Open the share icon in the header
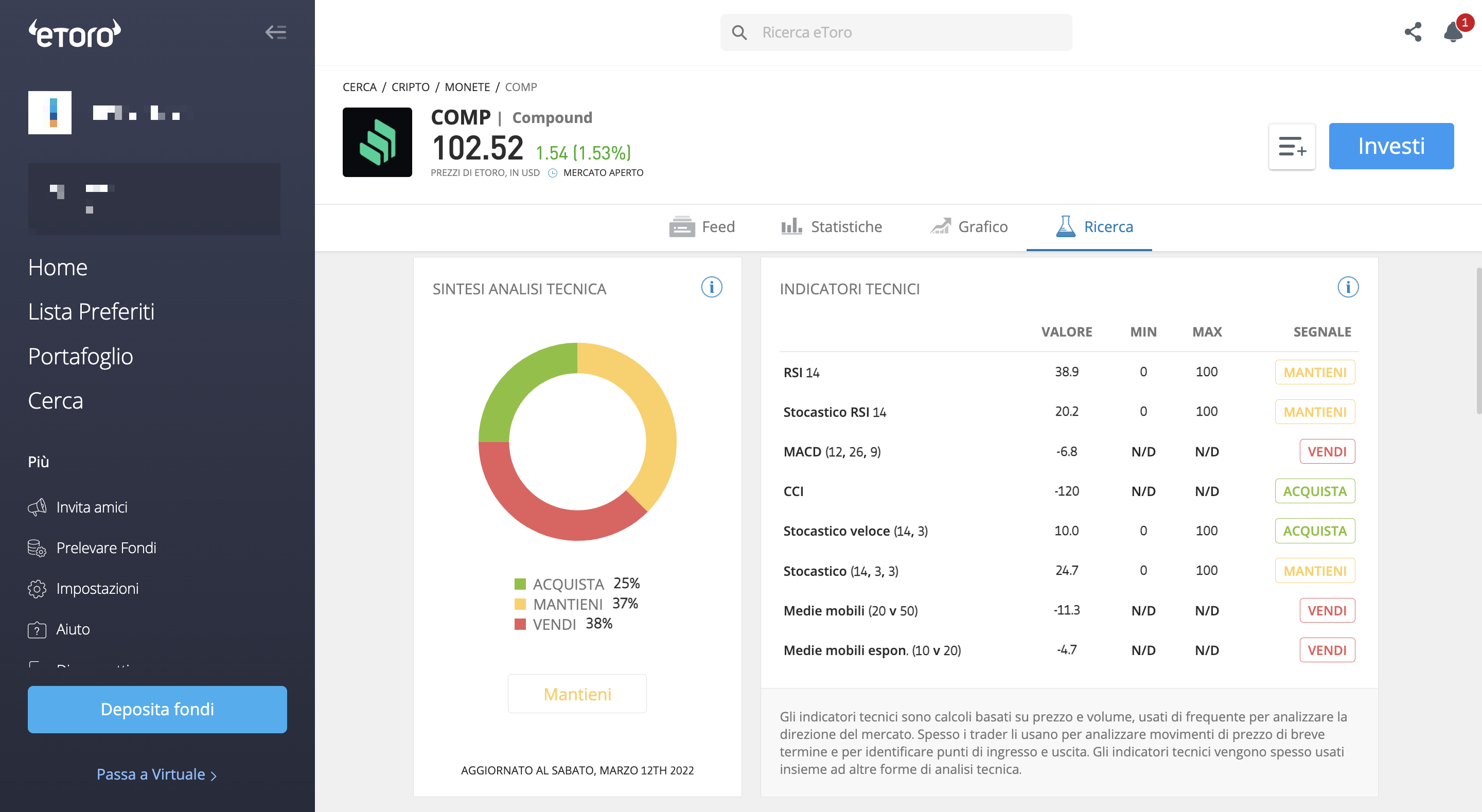Image resolution: width=1482 pixels, height=812 pixels. 1413,32
